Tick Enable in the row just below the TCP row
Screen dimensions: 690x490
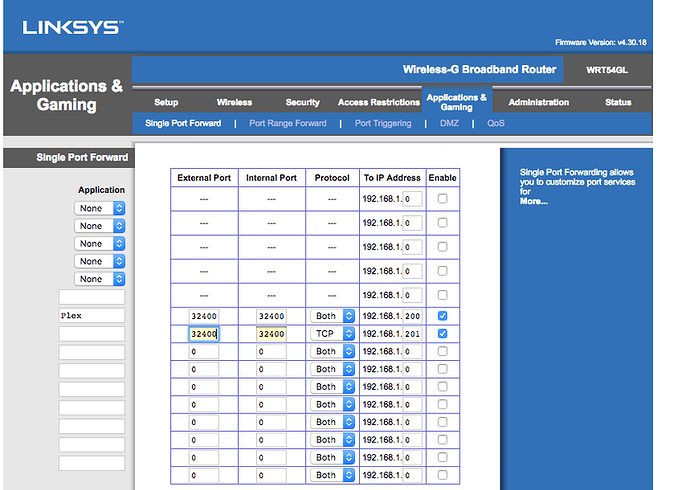point(443,351)
